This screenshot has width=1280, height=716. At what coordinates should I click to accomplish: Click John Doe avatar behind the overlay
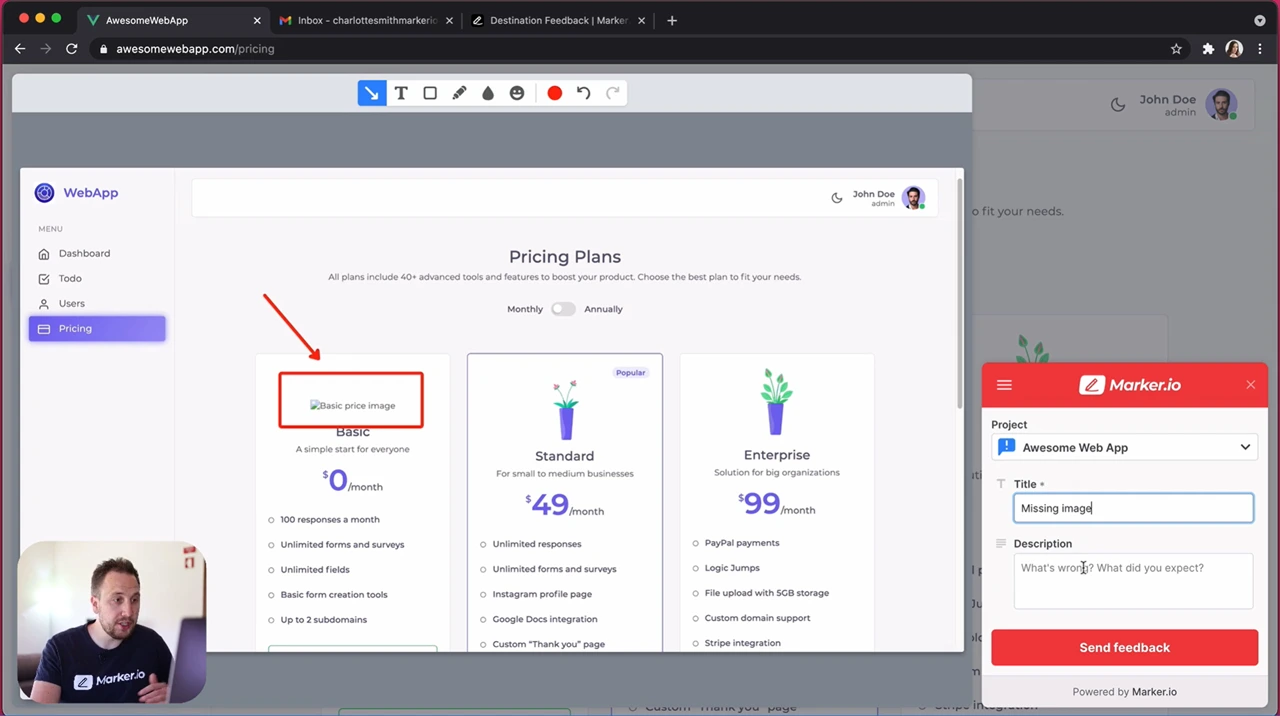[1221, 104]
